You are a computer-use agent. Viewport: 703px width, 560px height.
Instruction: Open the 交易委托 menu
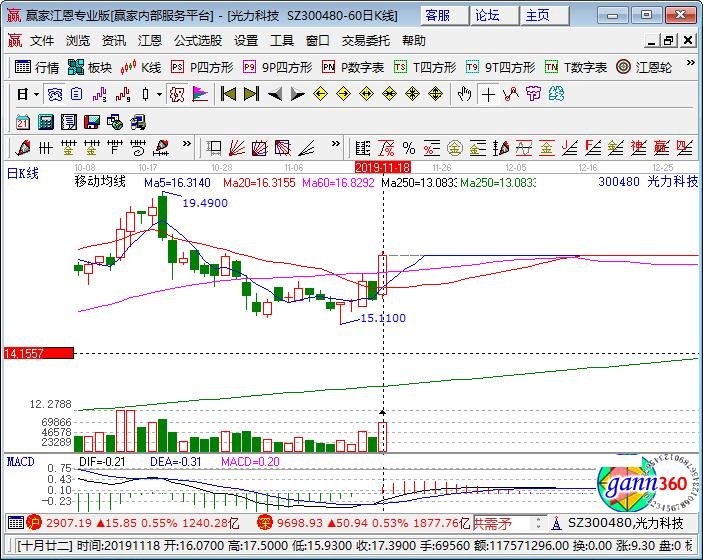[365, 41]
